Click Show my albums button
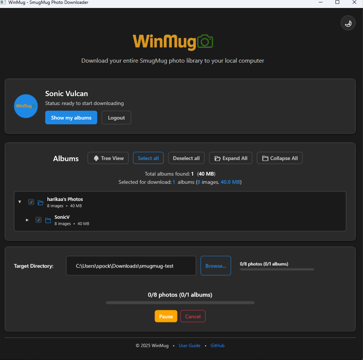 tap(71, 118)
